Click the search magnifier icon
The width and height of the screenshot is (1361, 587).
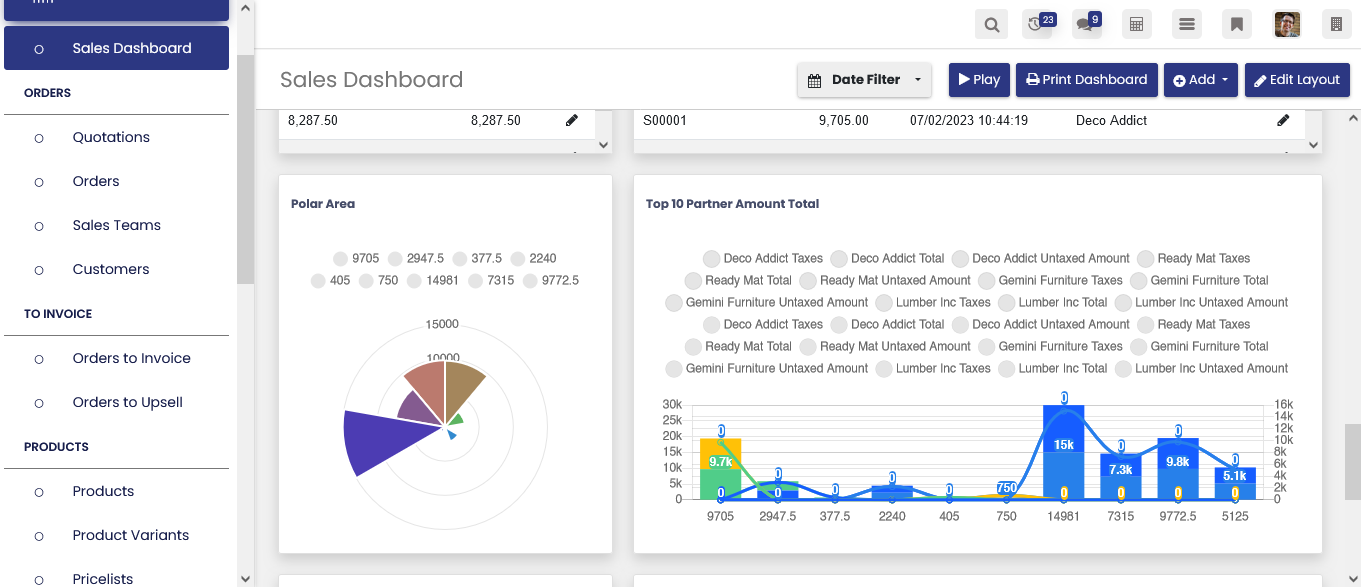991,25
